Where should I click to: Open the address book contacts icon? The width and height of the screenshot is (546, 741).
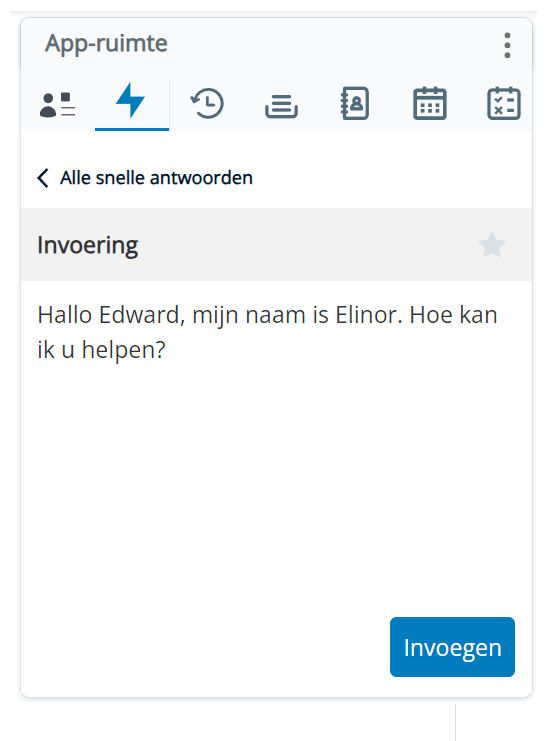click(x=355, y=103)
